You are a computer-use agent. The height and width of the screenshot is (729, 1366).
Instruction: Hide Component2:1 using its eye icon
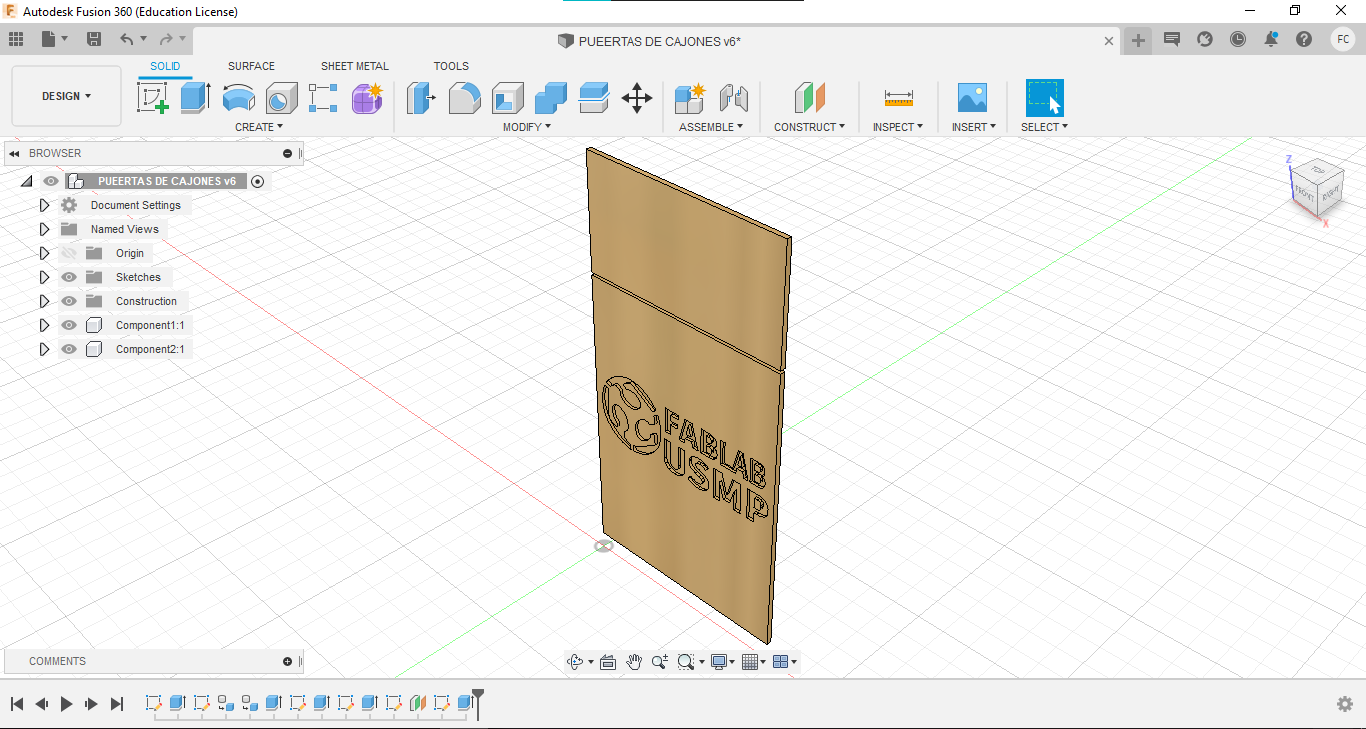pyautogui.click(x=69, y=349)
